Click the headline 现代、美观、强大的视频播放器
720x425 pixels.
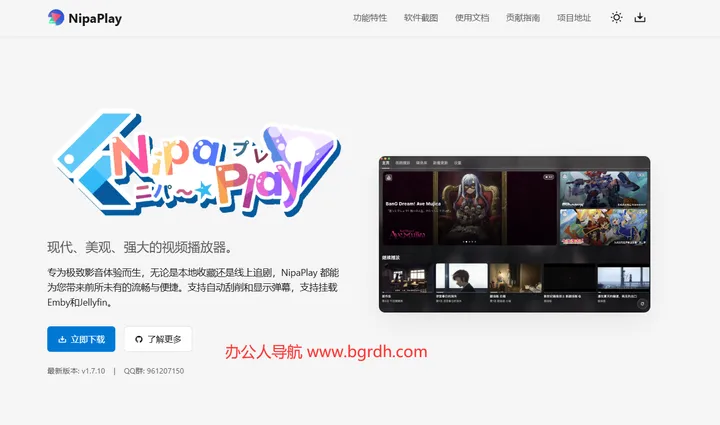point(140,247)
